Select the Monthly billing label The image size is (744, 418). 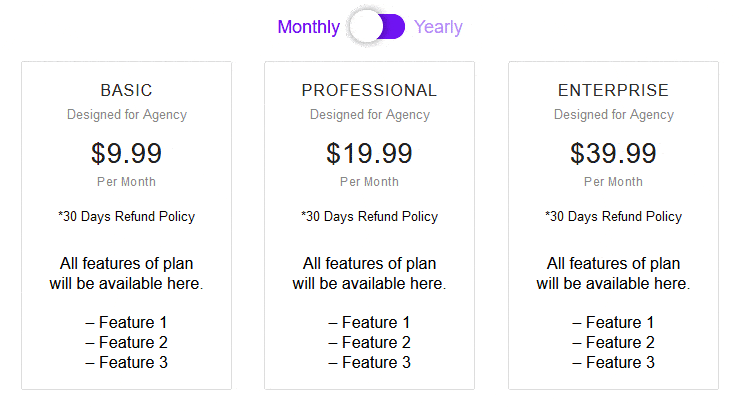click(x=308, y=27)
